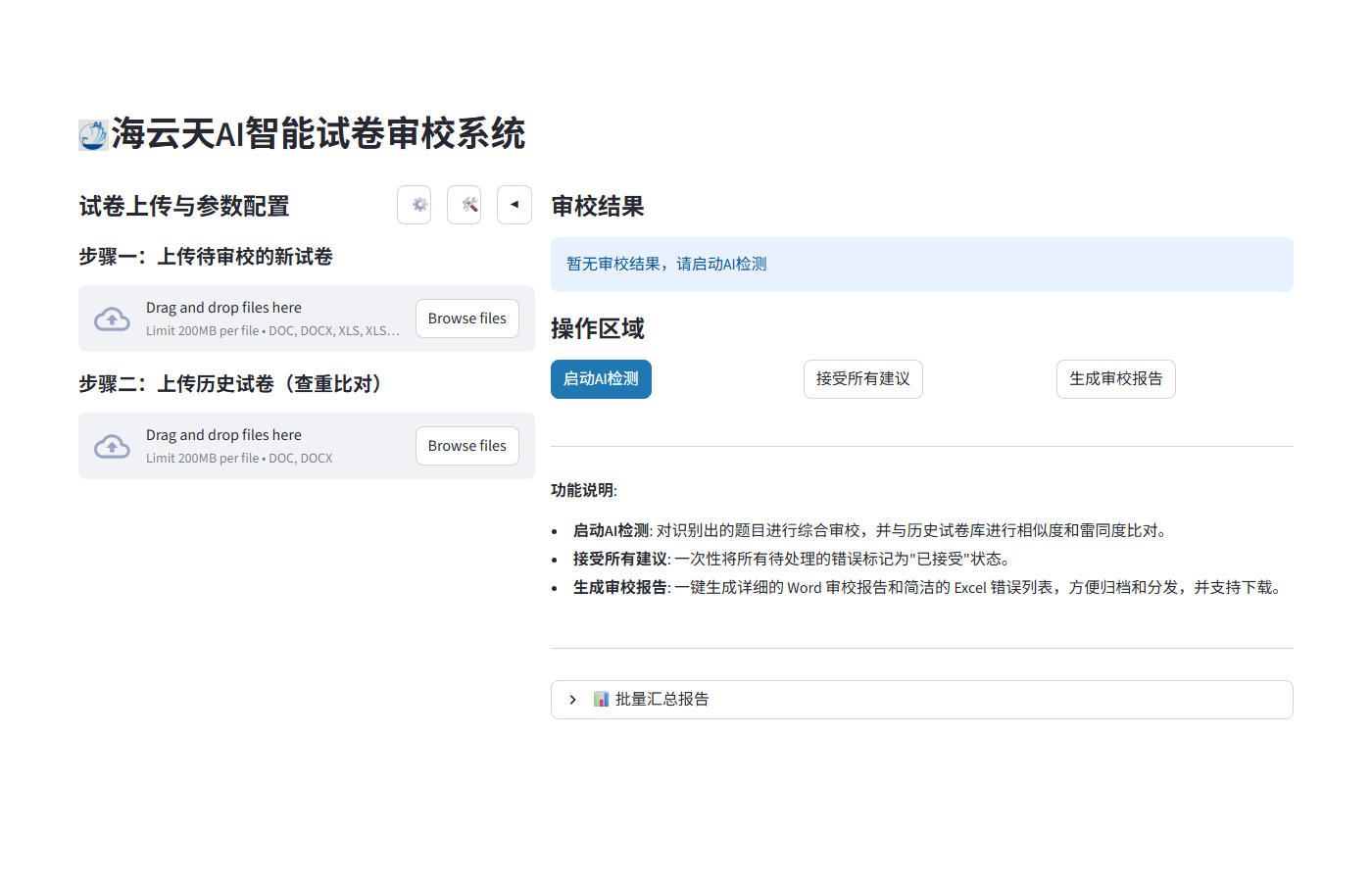Open the hammer and wrench tools button
Viewport: 1372px width, 882px height.
(465, 205)
